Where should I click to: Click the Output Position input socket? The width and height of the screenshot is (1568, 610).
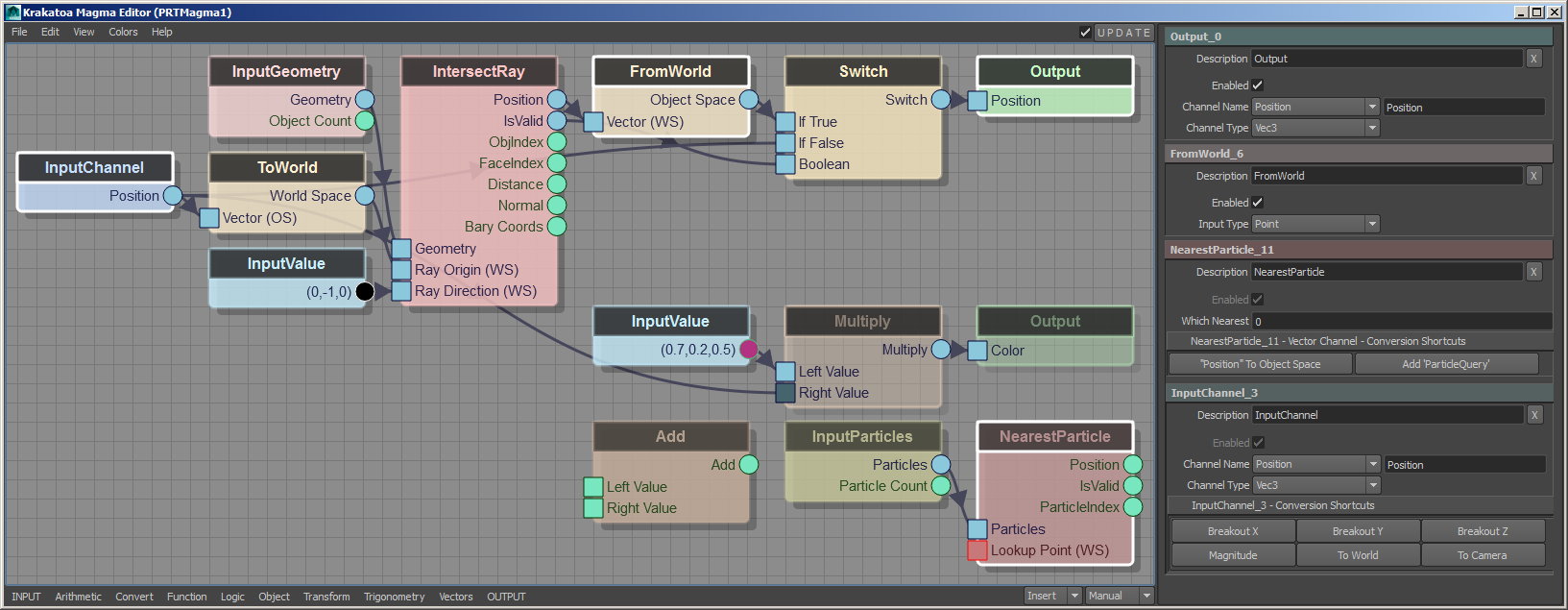click(x=977, y=101)
